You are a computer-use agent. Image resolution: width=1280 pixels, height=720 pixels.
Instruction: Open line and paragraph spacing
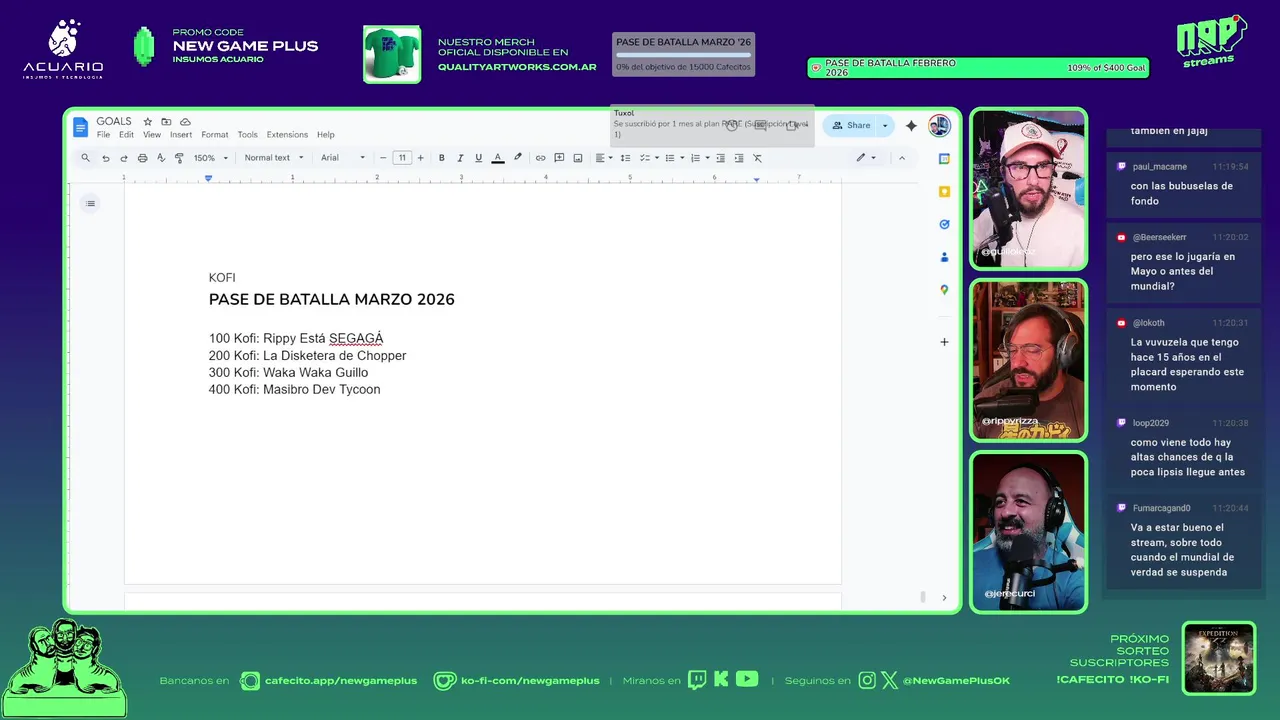click(x=625, y=158)
